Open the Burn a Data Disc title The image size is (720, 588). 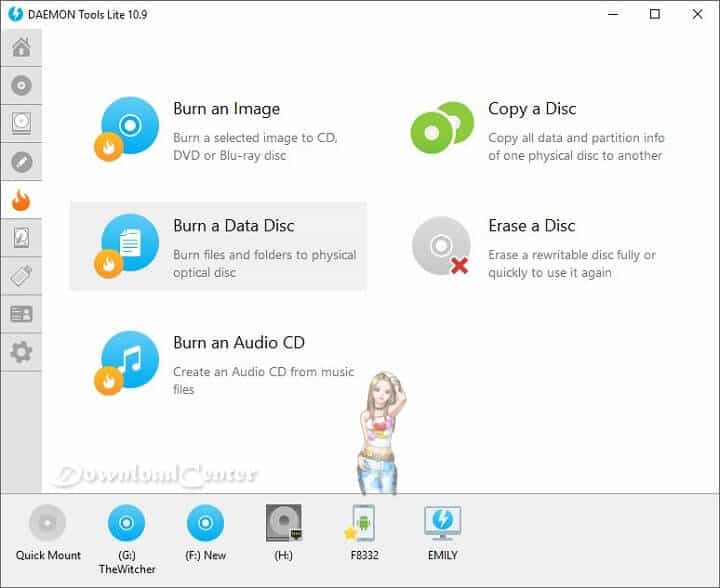click(x=234, y=226)
